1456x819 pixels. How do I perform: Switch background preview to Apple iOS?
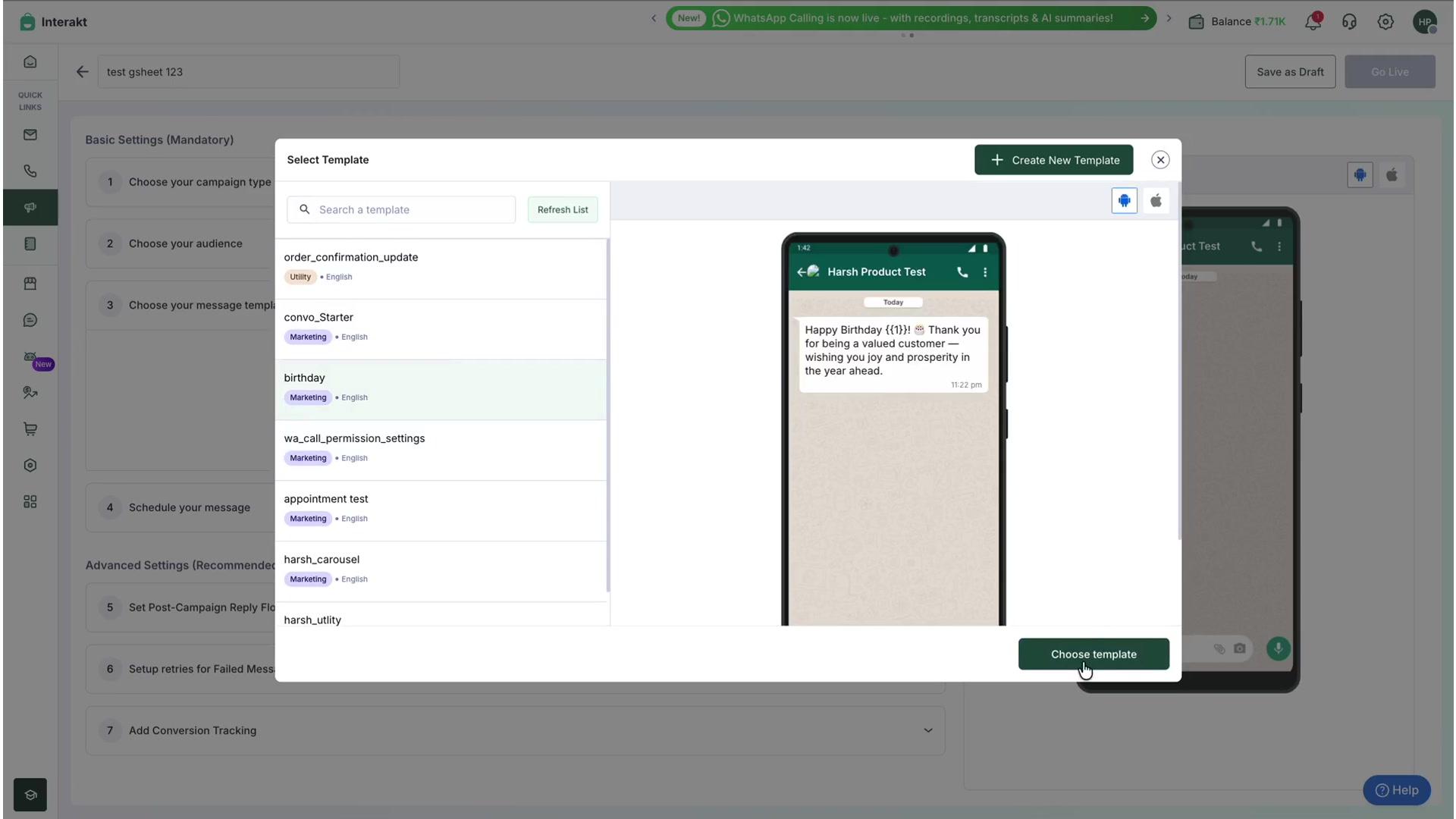click(1392, 175)
